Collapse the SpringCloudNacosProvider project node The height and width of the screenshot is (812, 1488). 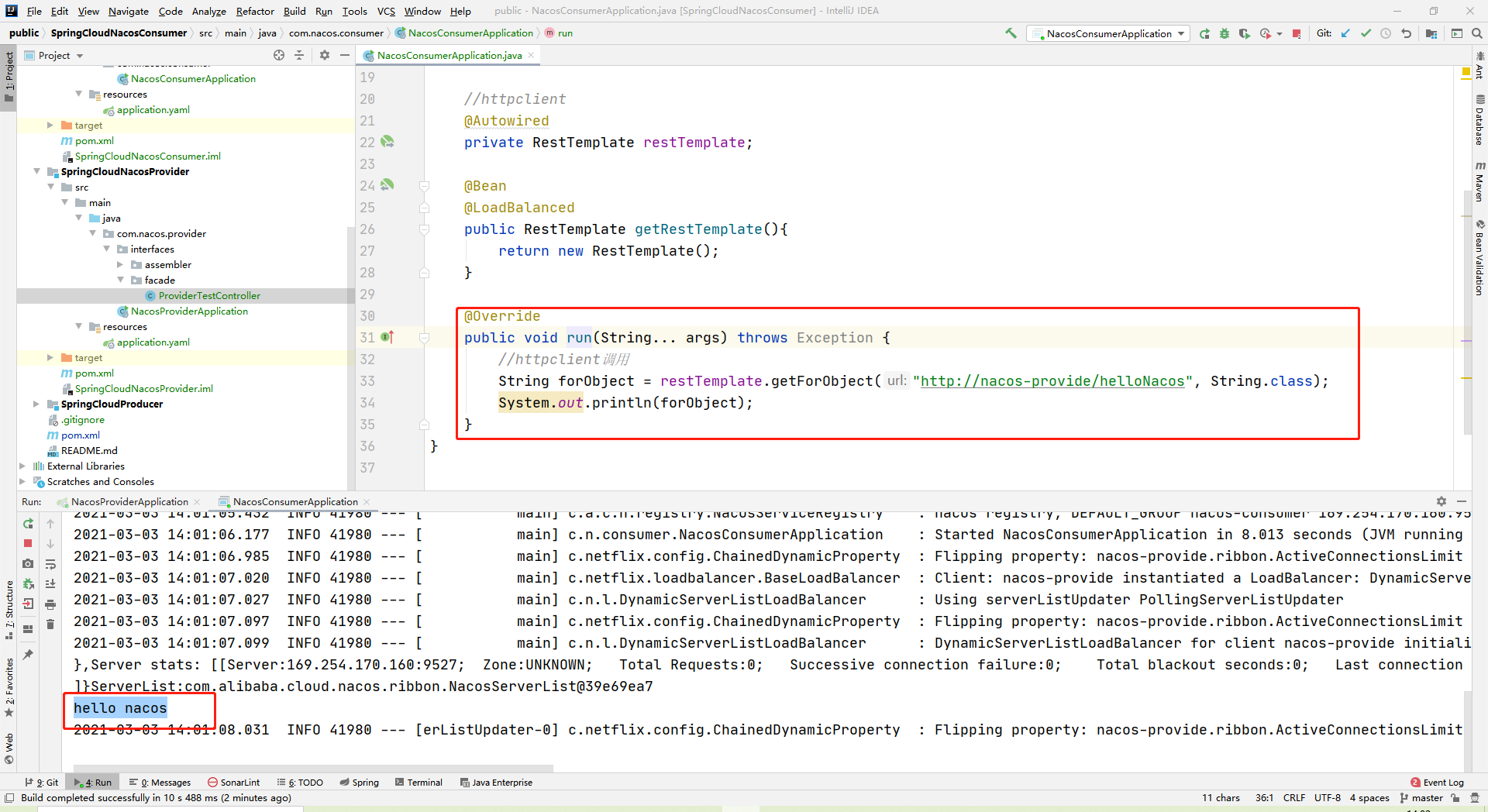click(x=37, y=171)
